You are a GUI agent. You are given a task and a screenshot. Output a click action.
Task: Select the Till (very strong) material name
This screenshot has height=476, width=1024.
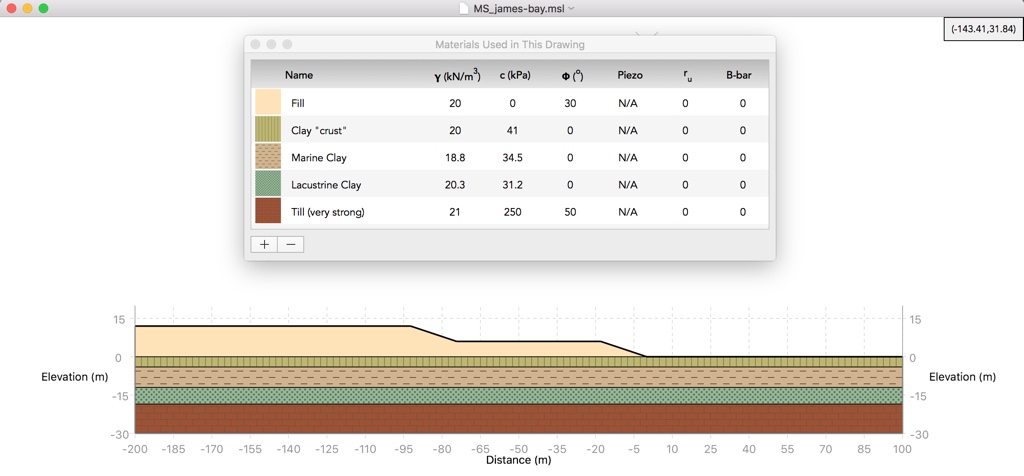[x=327, y=212]
